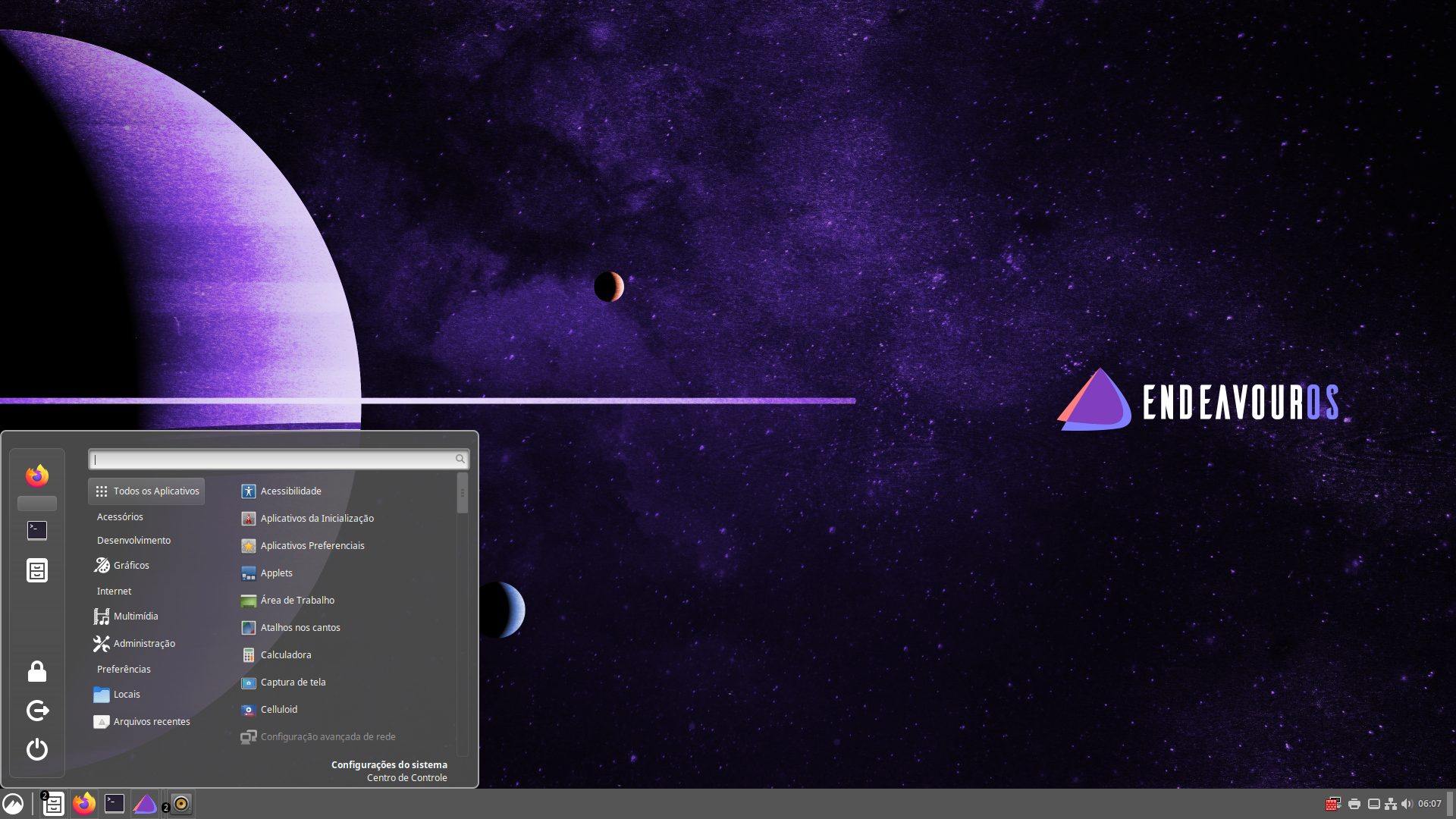Expand the Preferências category
The image size is (1456, 819).
tap(124, 669)
